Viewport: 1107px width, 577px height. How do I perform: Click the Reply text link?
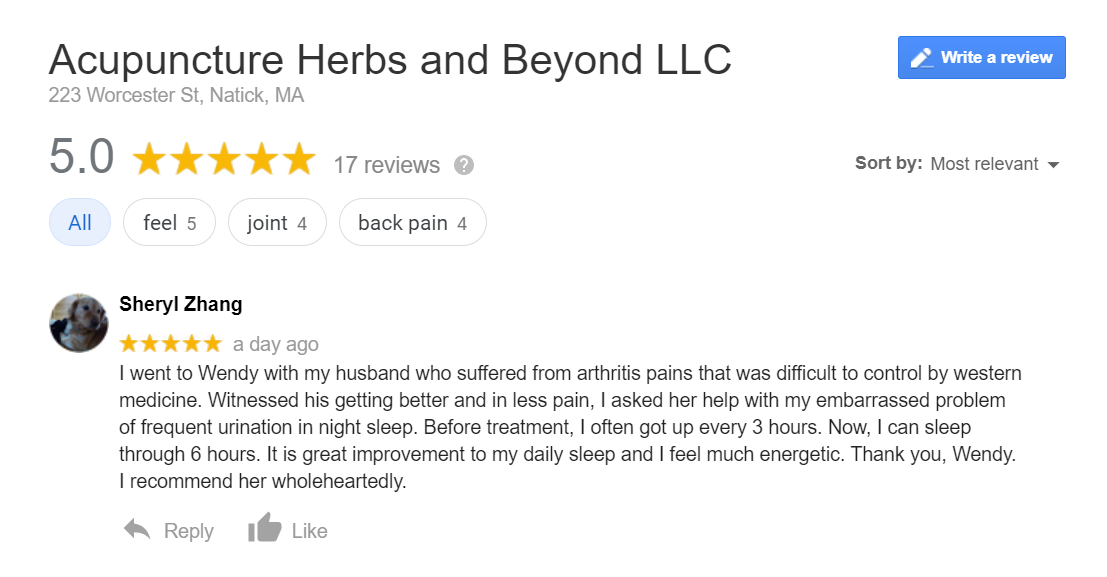189,531
